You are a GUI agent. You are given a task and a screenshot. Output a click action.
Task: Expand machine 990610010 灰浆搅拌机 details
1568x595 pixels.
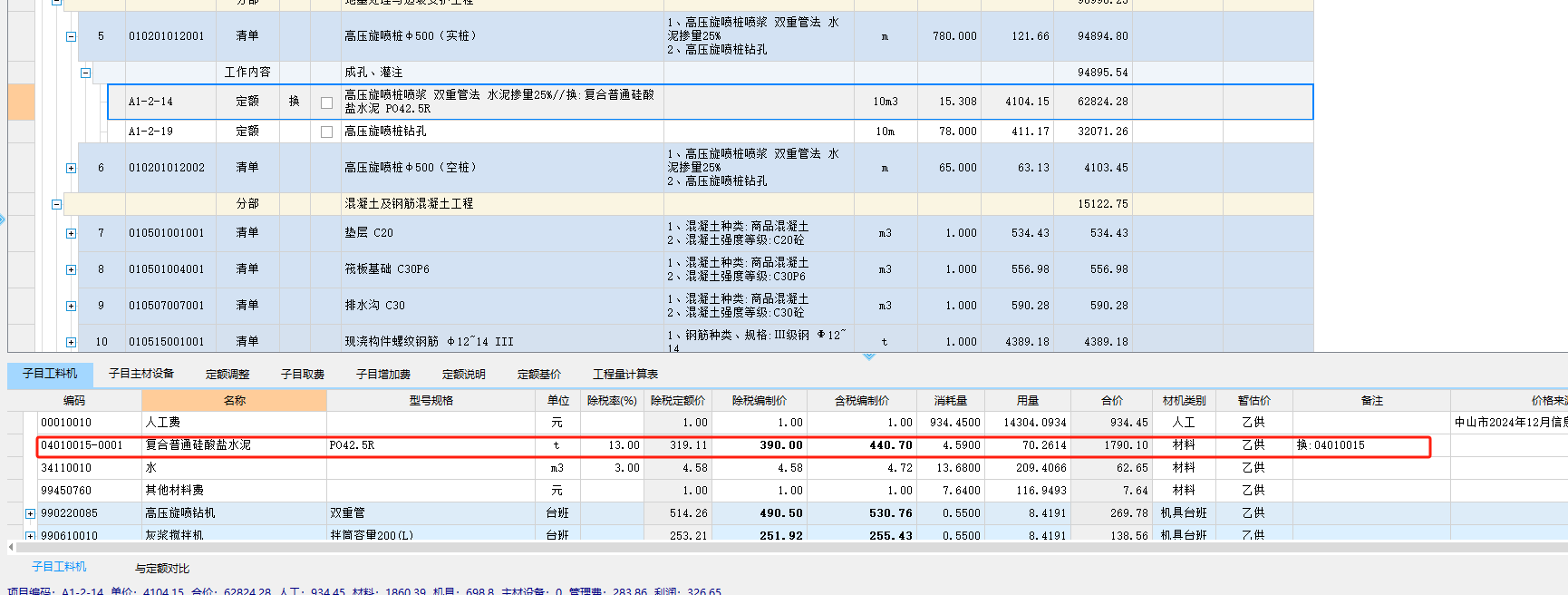pos(30,536)
